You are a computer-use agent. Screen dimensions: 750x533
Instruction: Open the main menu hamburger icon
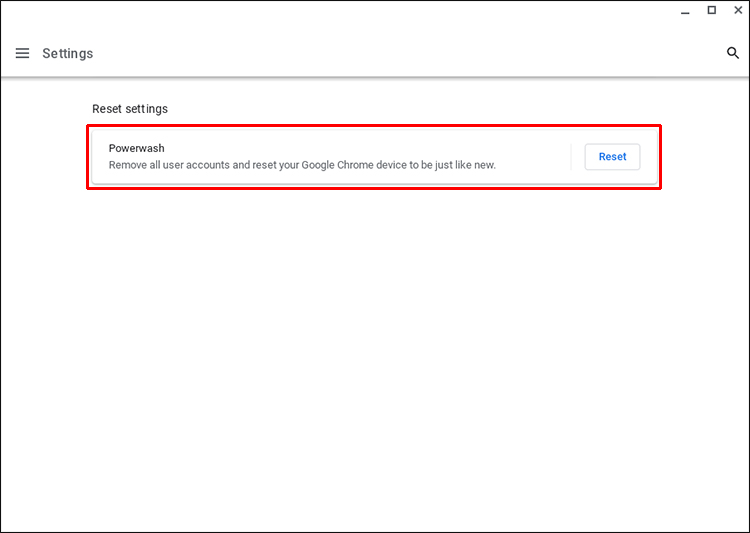(x=22, y=53)
